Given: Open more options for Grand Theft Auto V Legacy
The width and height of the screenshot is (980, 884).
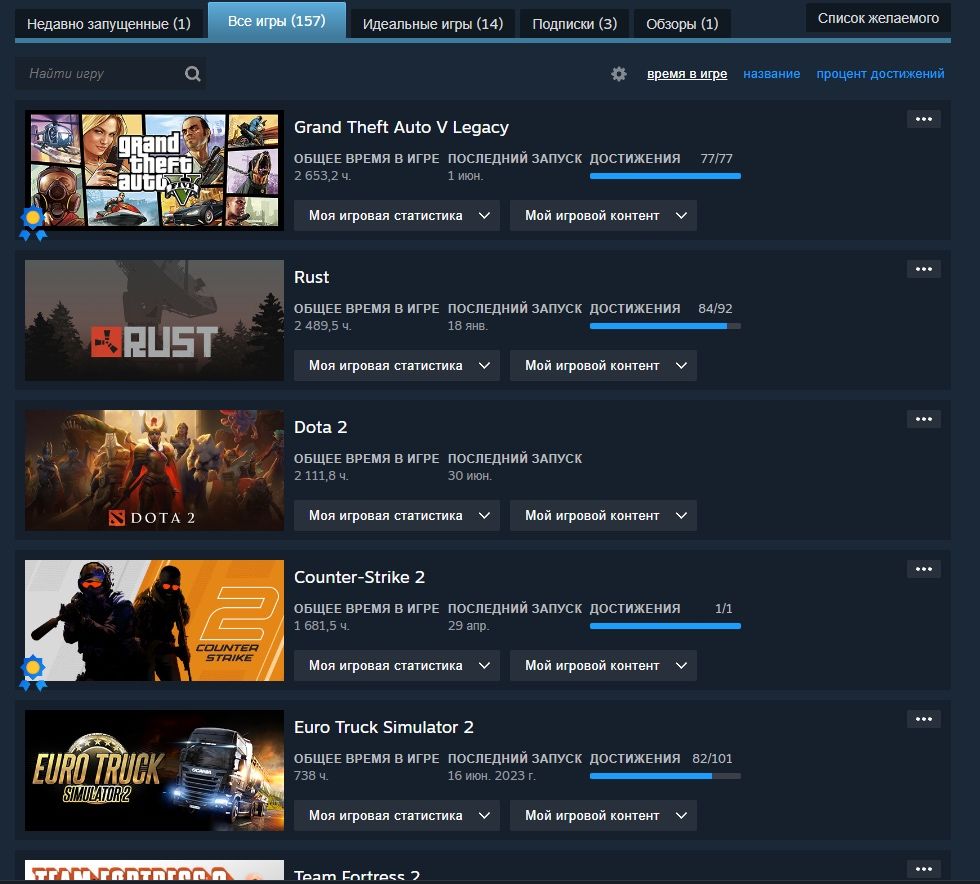Looking at the screenshot, I should click(924, 119).
